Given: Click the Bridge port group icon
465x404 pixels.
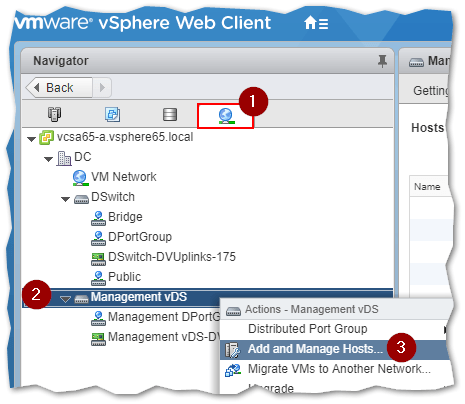Looking at the screenshot, I should (x=98, y=218).
